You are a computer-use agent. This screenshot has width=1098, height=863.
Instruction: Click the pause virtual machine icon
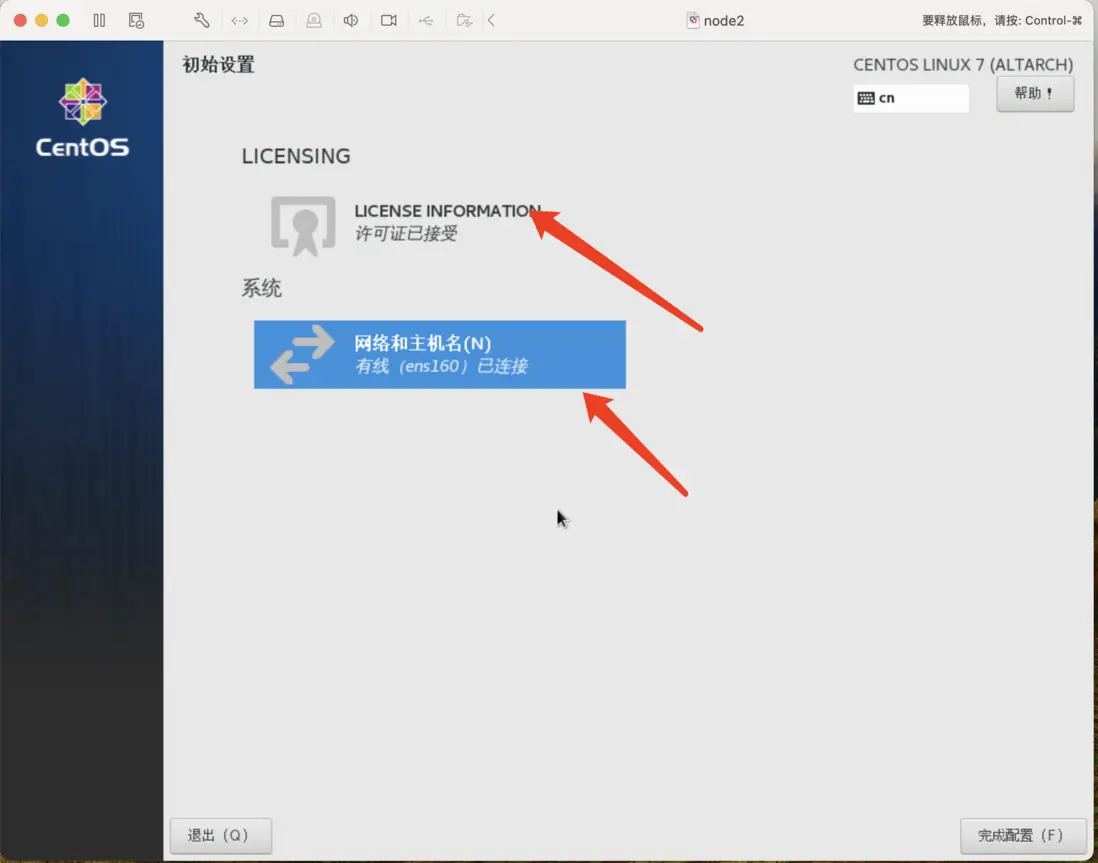[x=99, y=20]
